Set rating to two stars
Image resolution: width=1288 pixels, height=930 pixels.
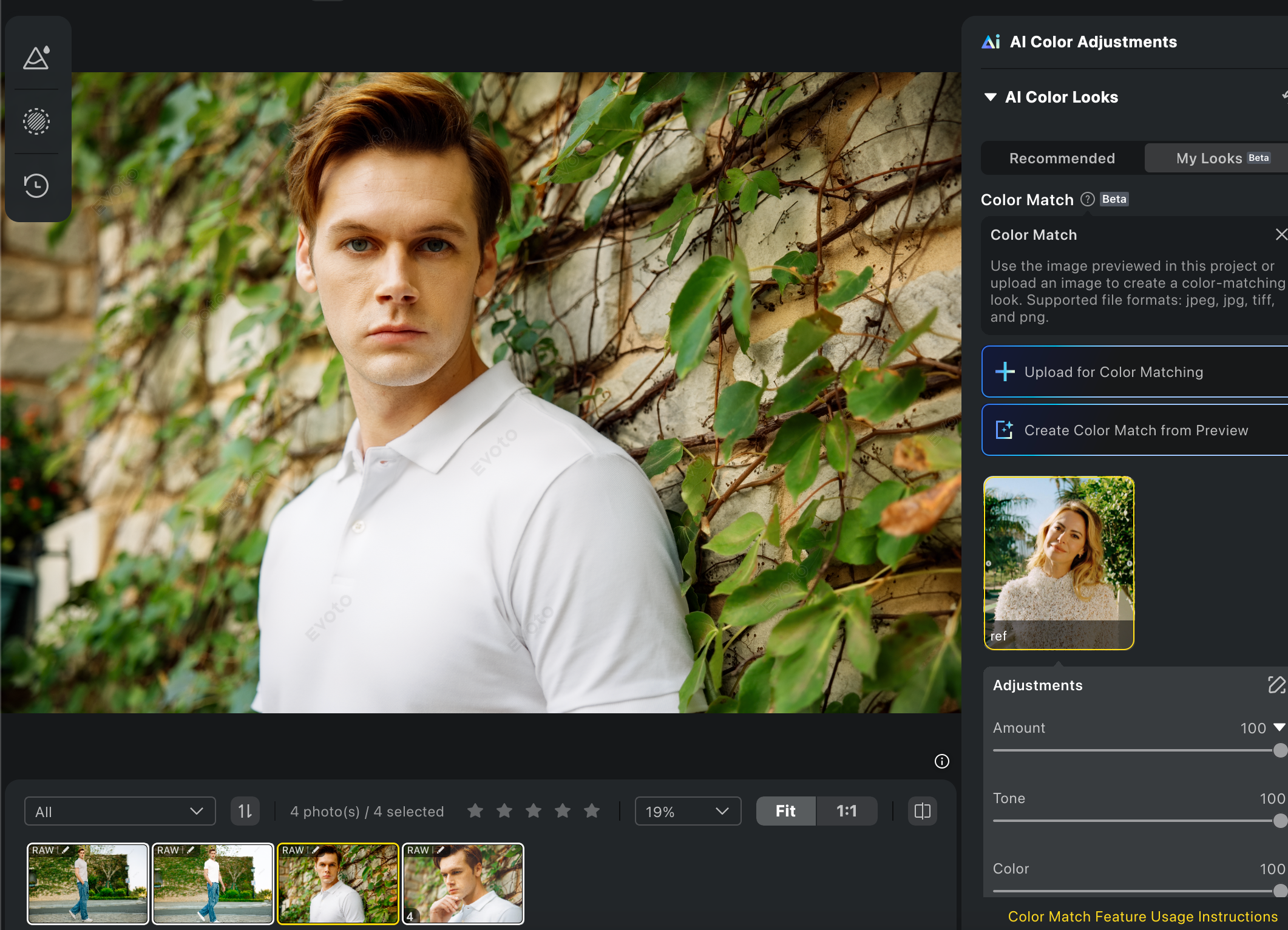(x=504, y=810)
